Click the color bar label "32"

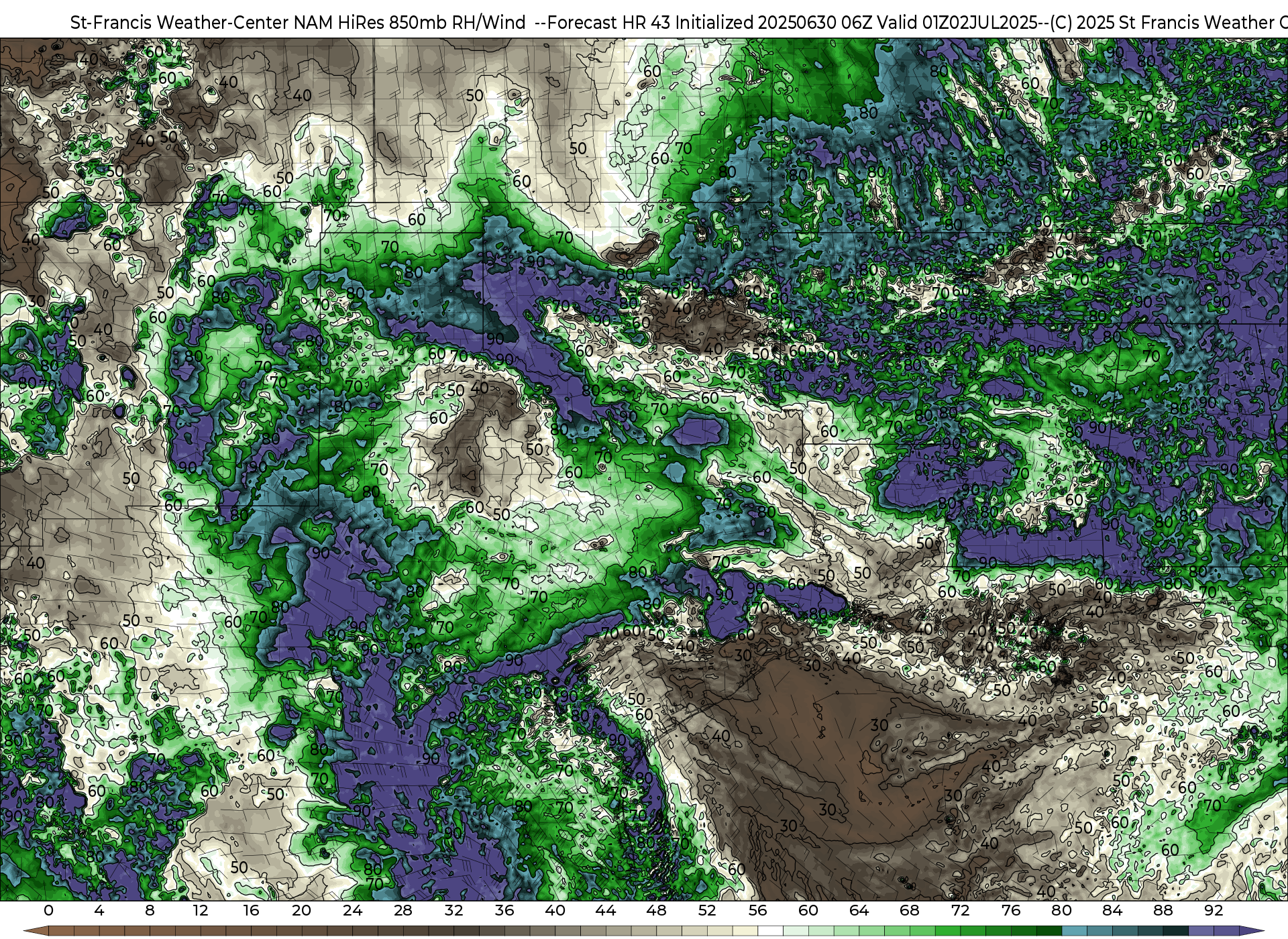(453, 910)
